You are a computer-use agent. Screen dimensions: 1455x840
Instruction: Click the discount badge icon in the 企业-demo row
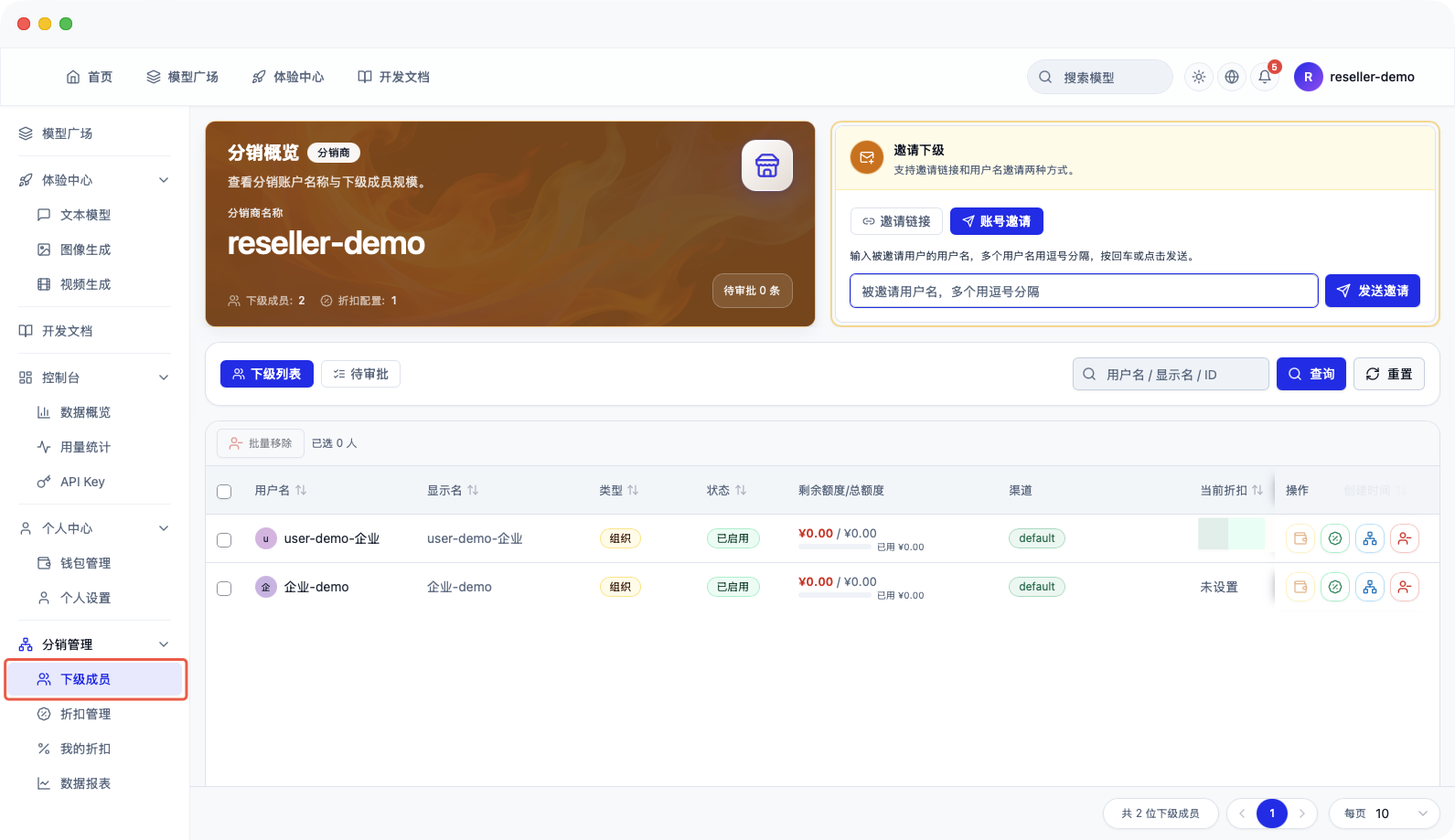[x=1335, y=587]
